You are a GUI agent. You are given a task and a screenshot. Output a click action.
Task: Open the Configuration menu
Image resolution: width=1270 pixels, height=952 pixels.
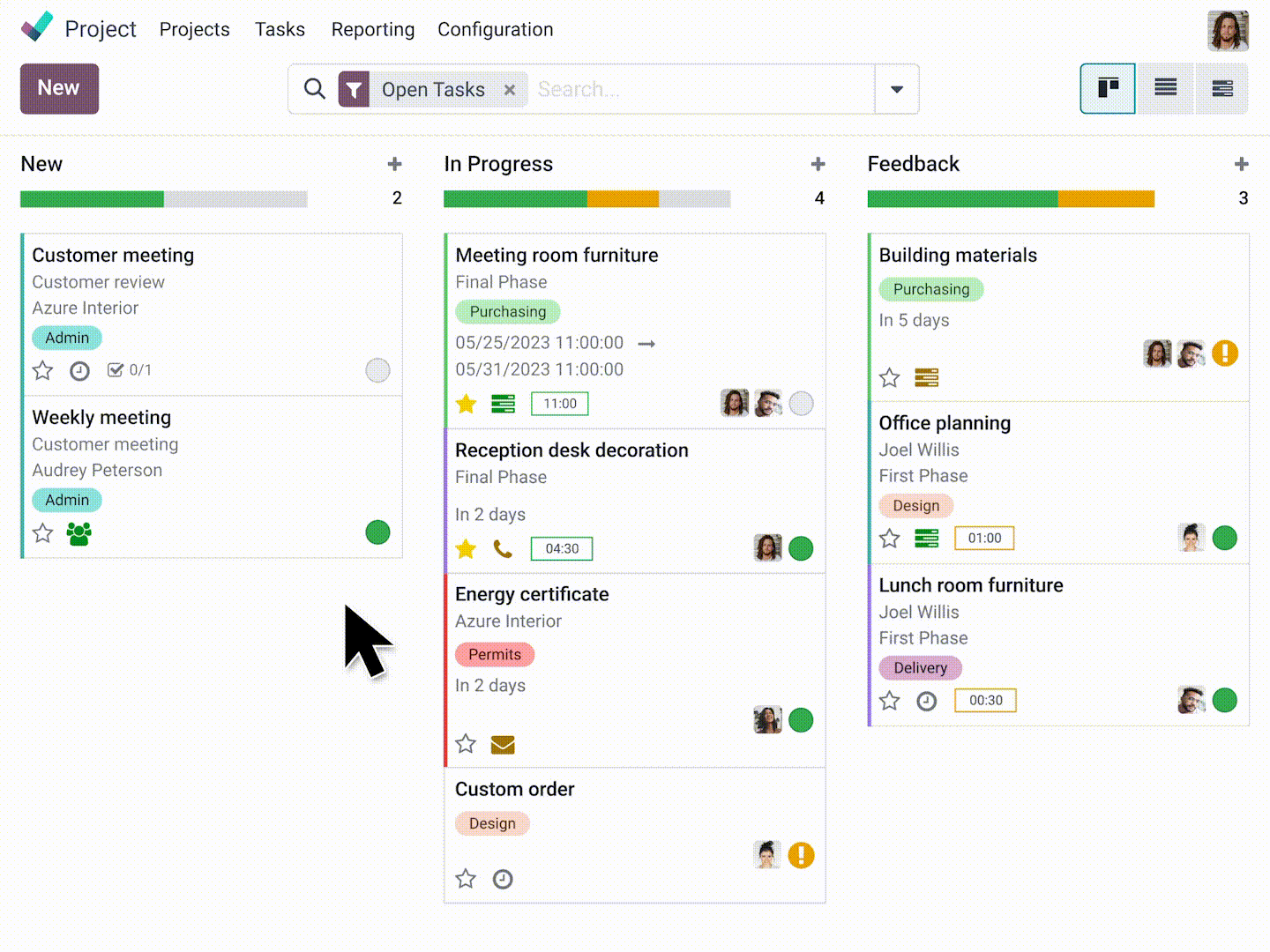click(495, 29)
